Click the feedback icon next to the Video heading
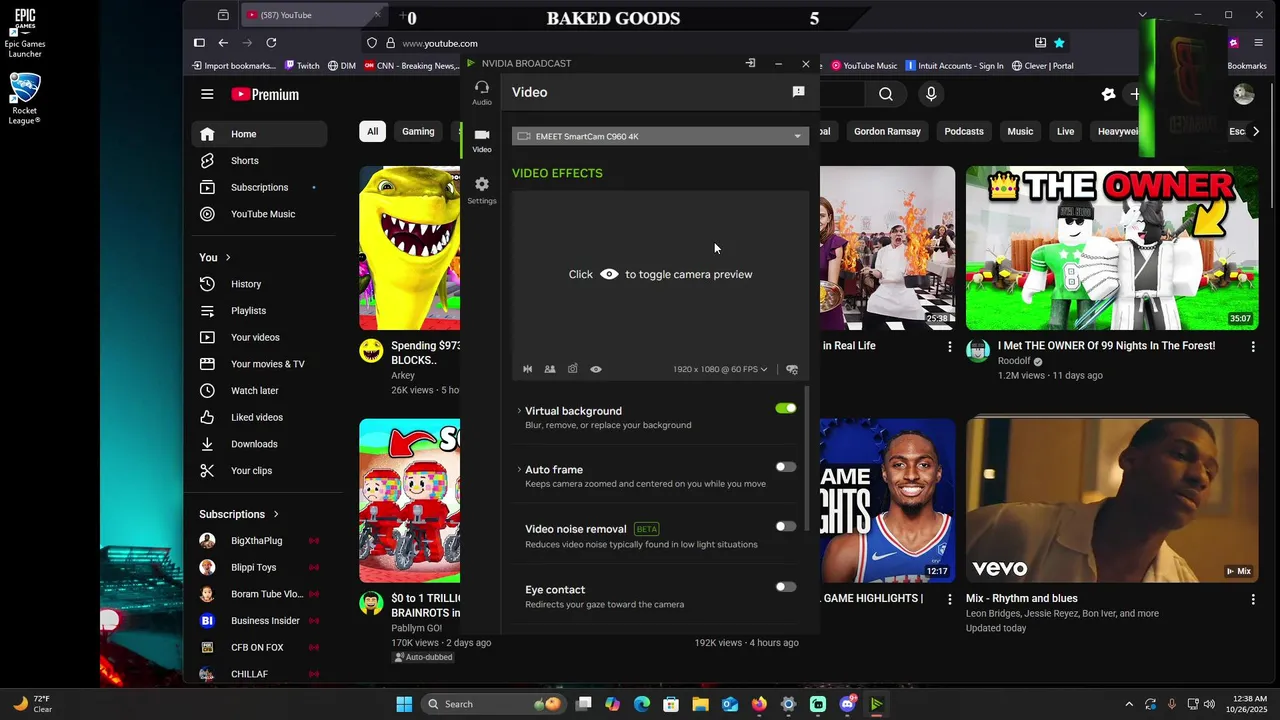The height and width of the screenshot is (720, 1280). [798, 92]
